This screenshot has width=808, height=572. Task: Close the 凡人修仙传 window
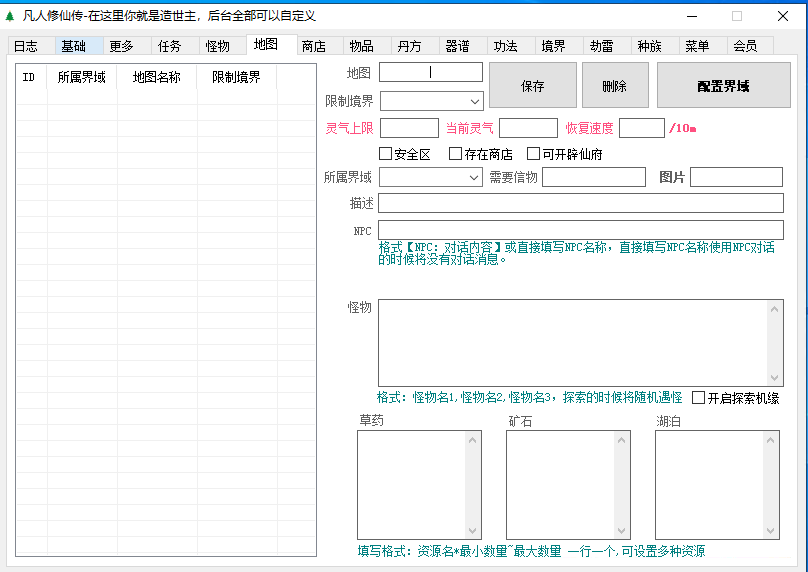click(783, 16)
